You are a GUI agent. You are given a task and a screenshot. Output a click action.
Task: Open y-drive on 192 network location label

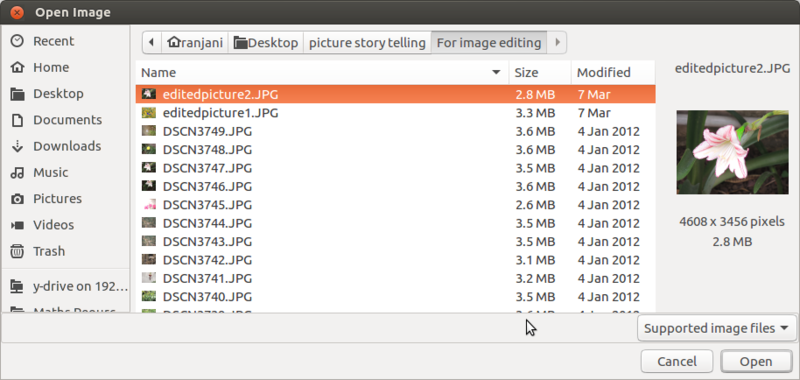click(81, 287)
